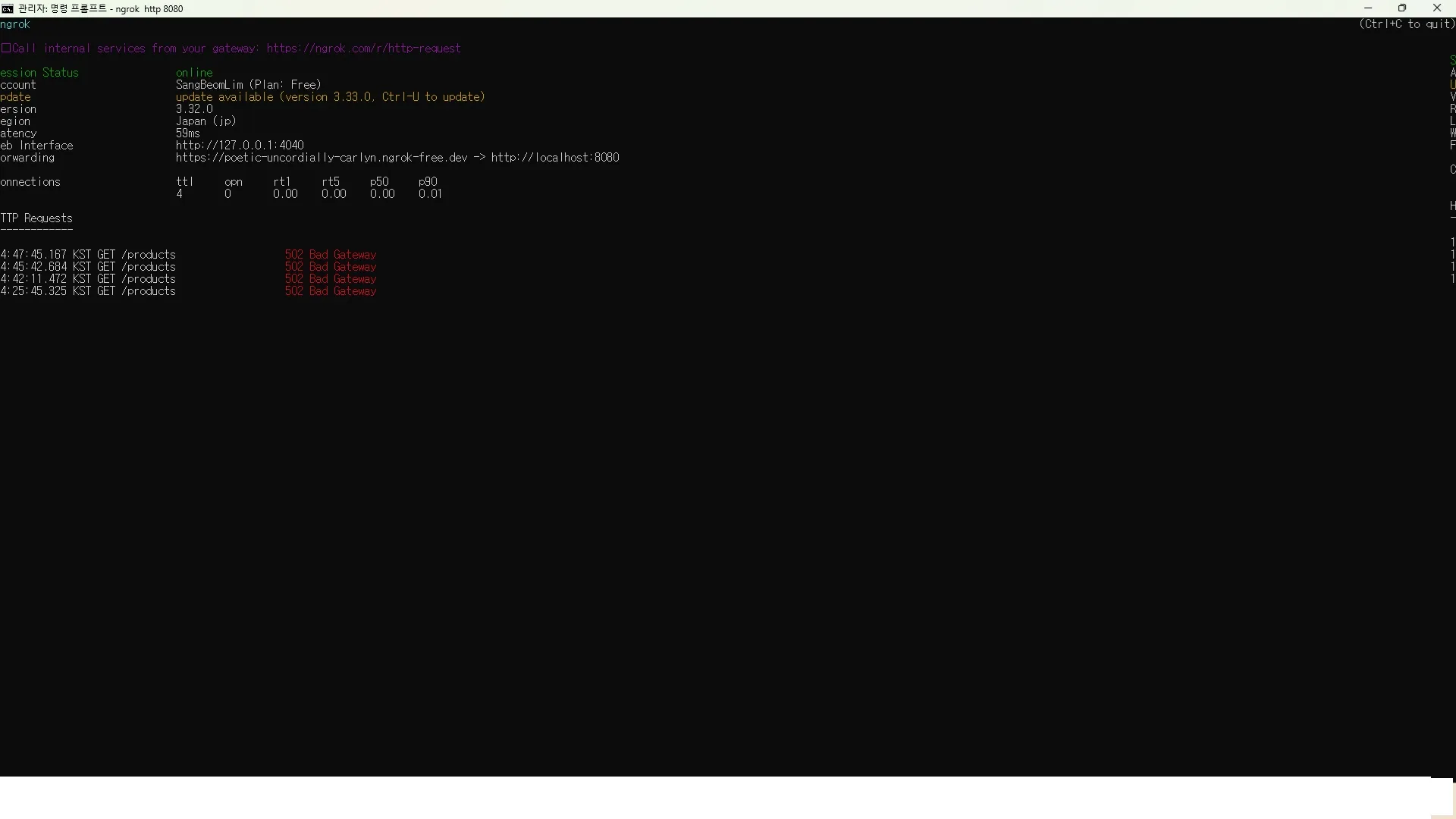The height and width of the screenshot is (819, 1456).
Task: Open the Web Interface URL http://127.0.0.1:4040
Action: 240,146
